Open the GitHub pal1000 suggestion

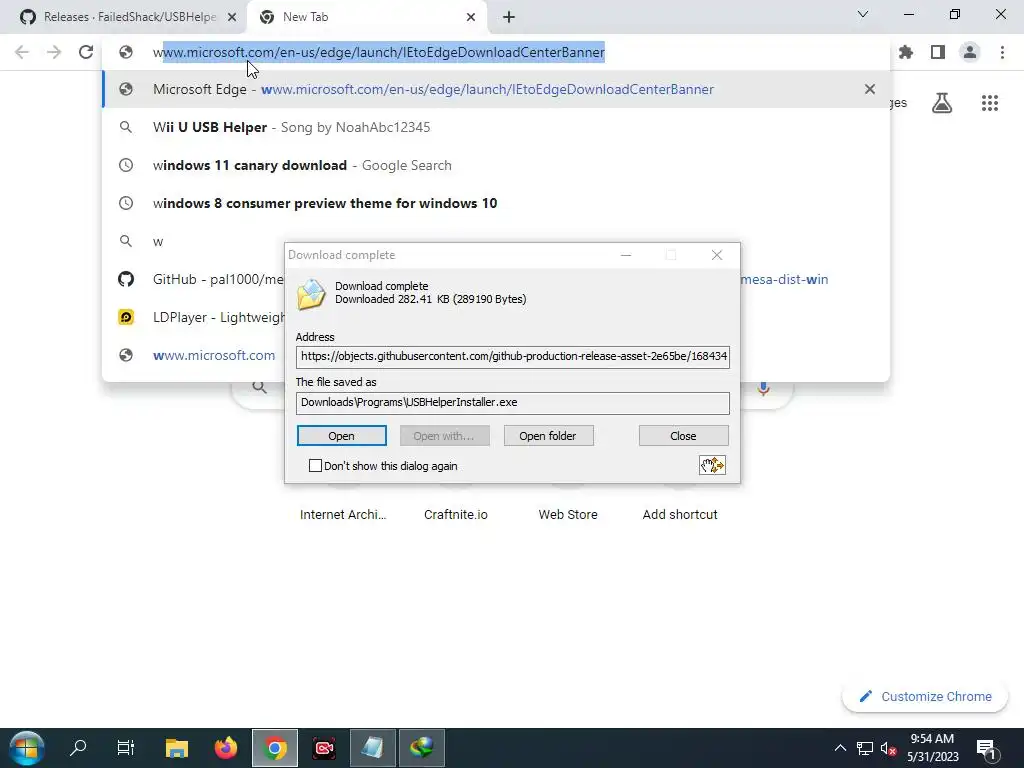[x=193, y=280]
